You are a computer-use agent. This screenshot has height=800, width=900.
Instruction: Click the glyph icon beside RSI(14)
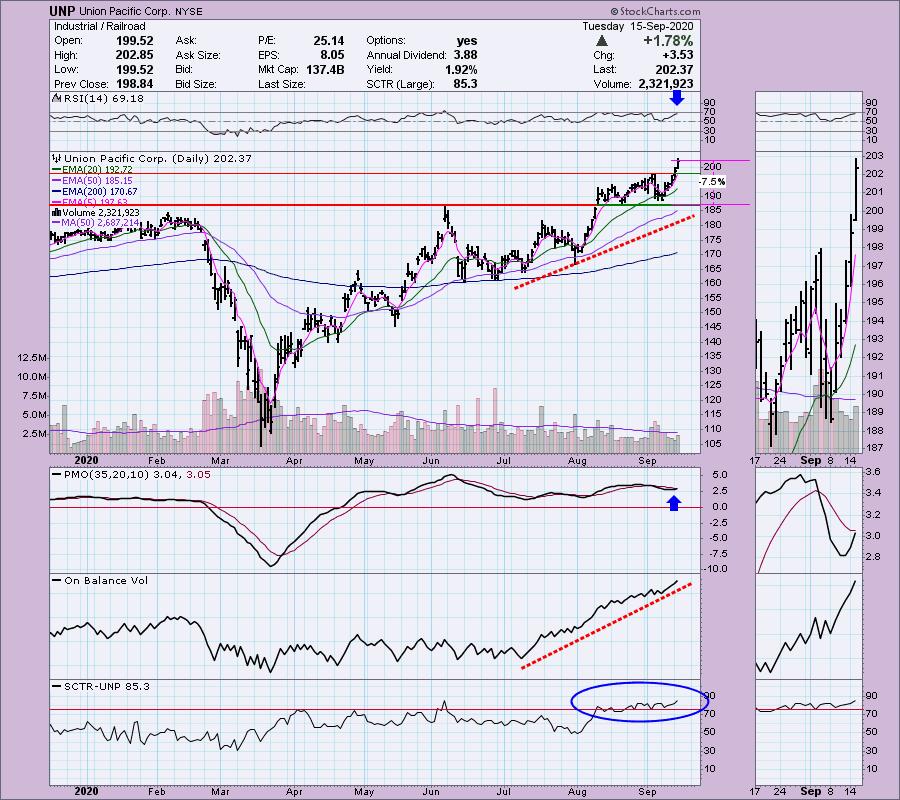57,99
